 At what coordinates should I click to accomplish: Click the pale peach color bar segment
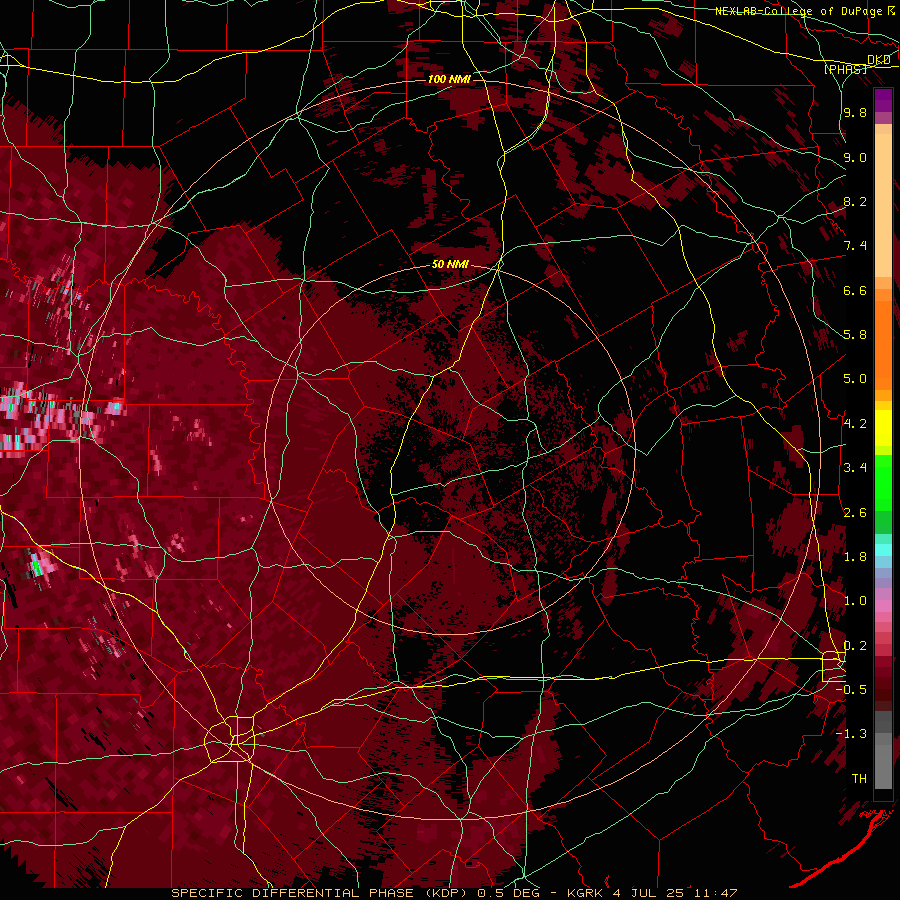coord(883,207)
